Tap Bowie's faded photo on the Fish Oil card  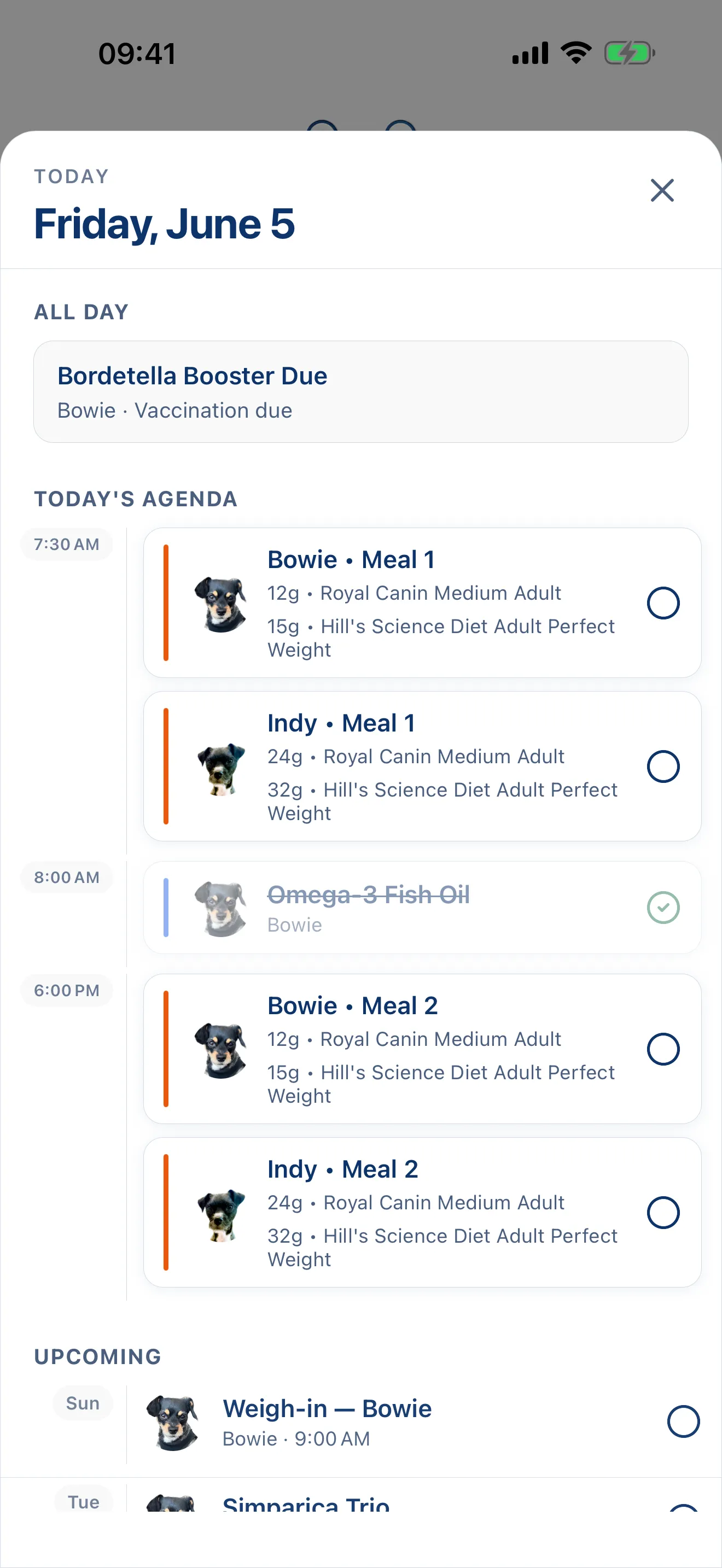click(220, 908)
